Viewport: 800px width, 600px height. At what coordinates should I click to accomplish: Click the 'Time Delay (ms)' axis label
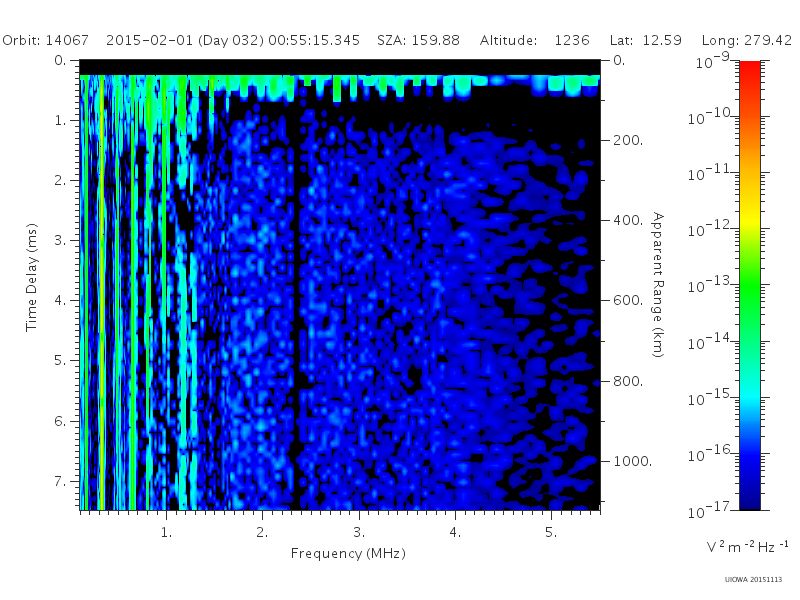click(32, 277)
